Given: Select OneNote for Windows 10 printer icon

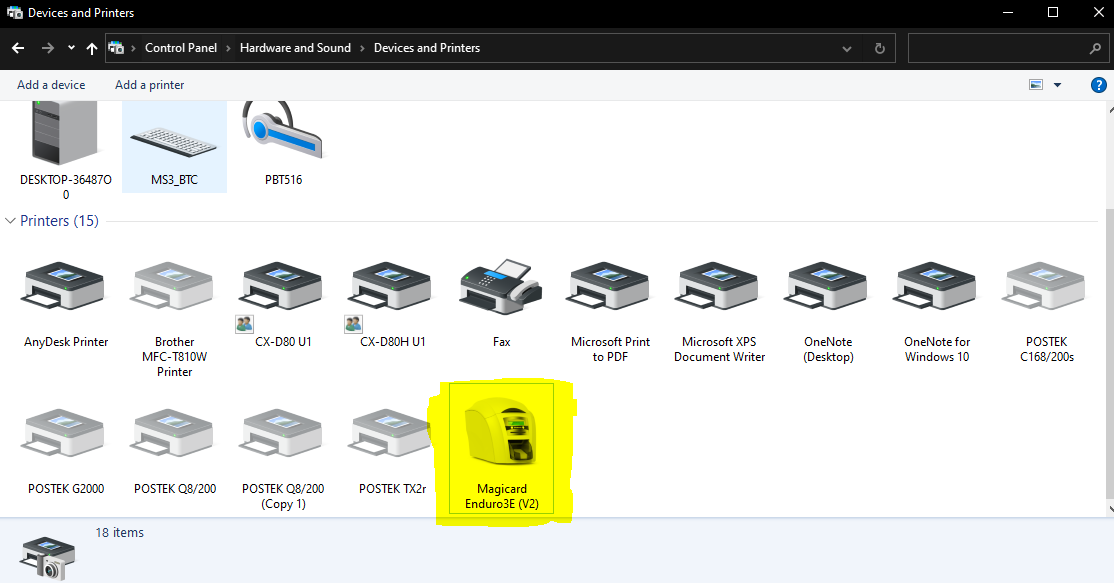Looking at the screenshot, I should pyautogui.click(x=935, y=285).
